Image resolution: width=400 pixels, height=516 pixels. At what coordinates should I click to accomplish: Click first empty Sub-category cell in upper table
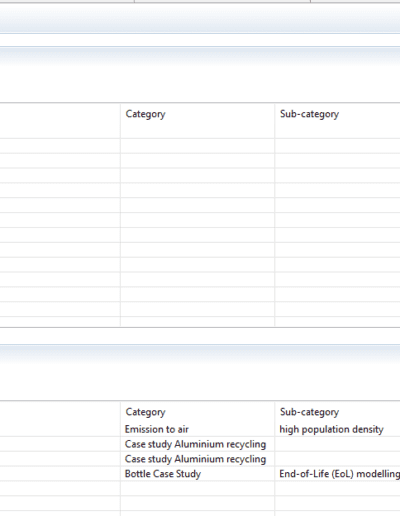(337, 146)
